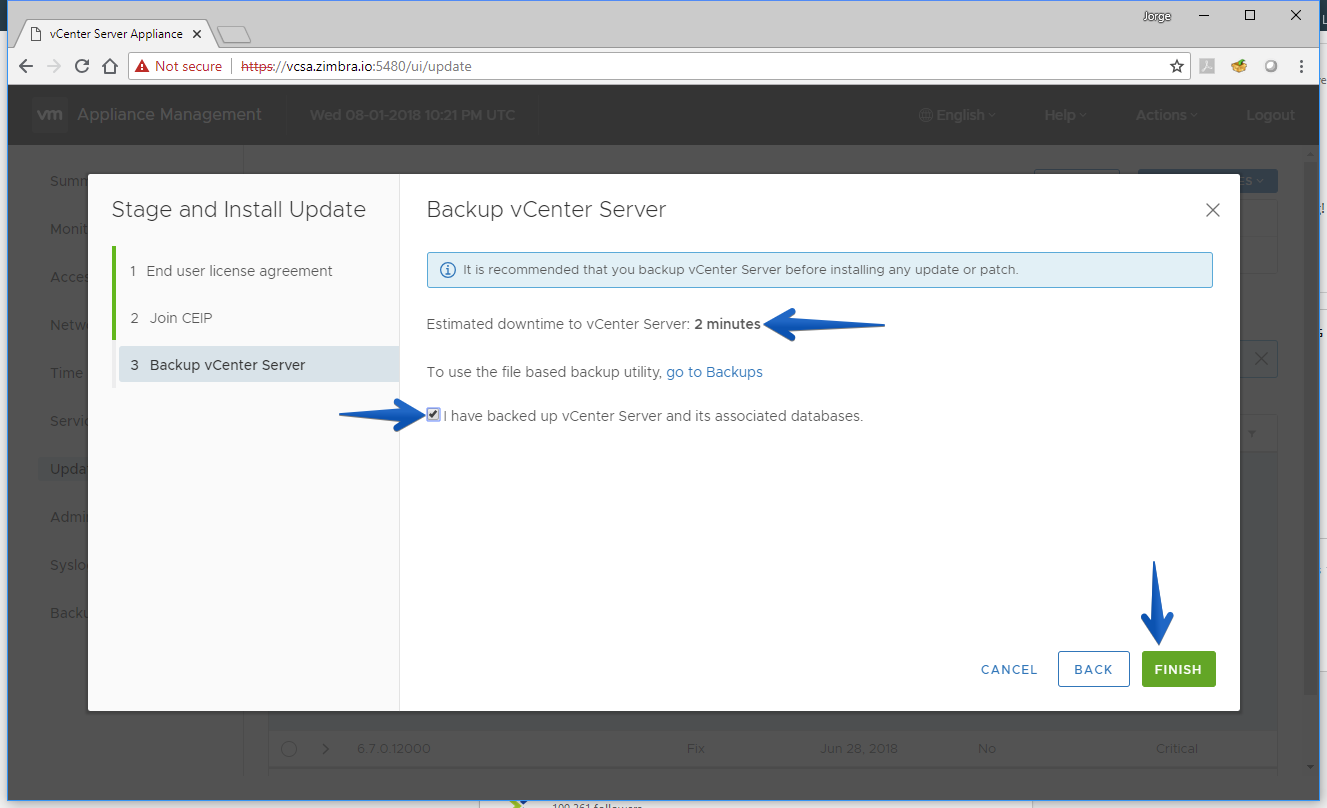This screenshot has height=808, width=1327.
Task: Minimize the Chrome browser window
Action: (1203, 15)
